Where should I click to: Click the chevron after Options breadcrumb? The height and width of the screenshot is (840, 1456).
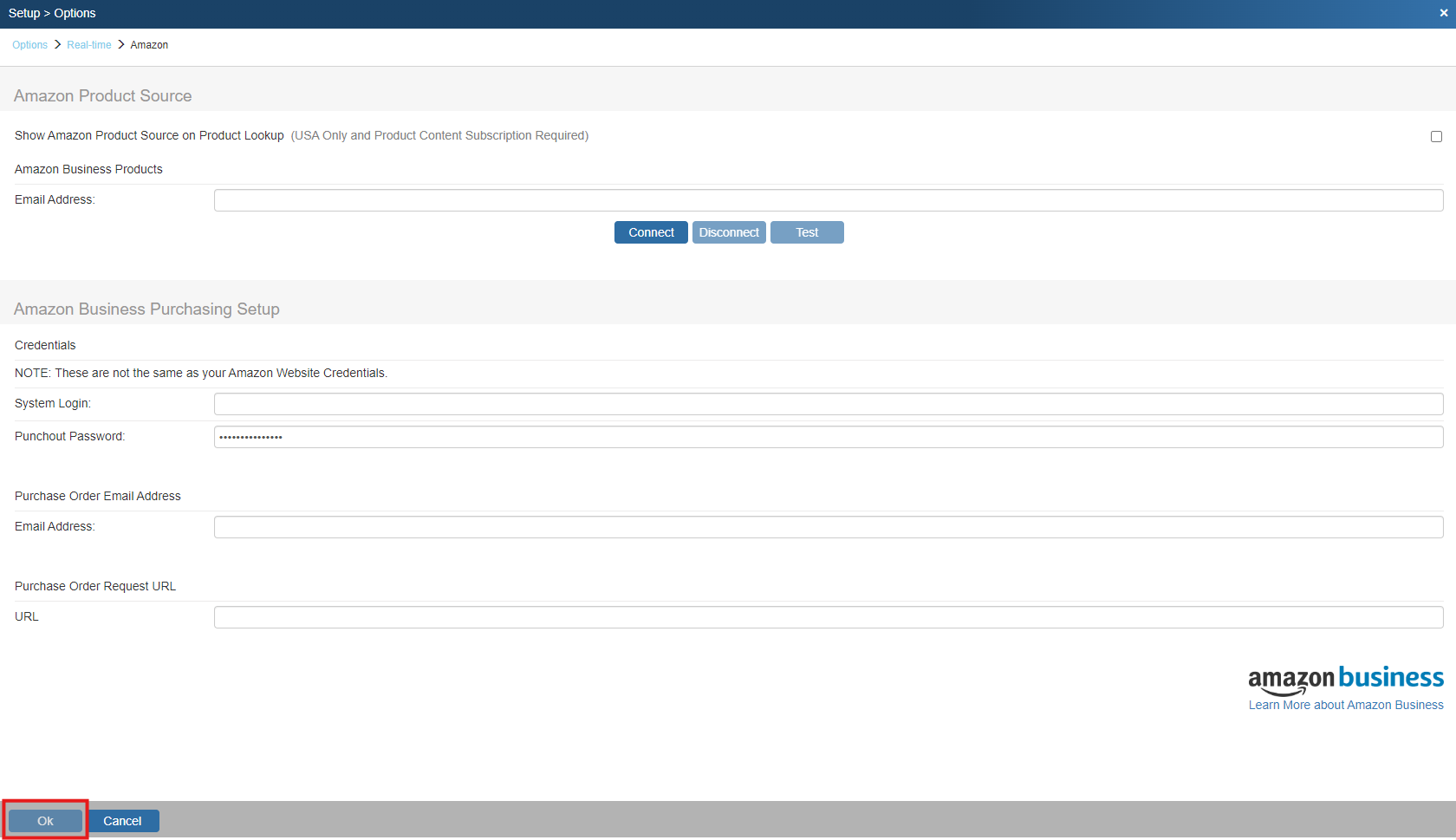pyautogui.click(x=57, y=44)
